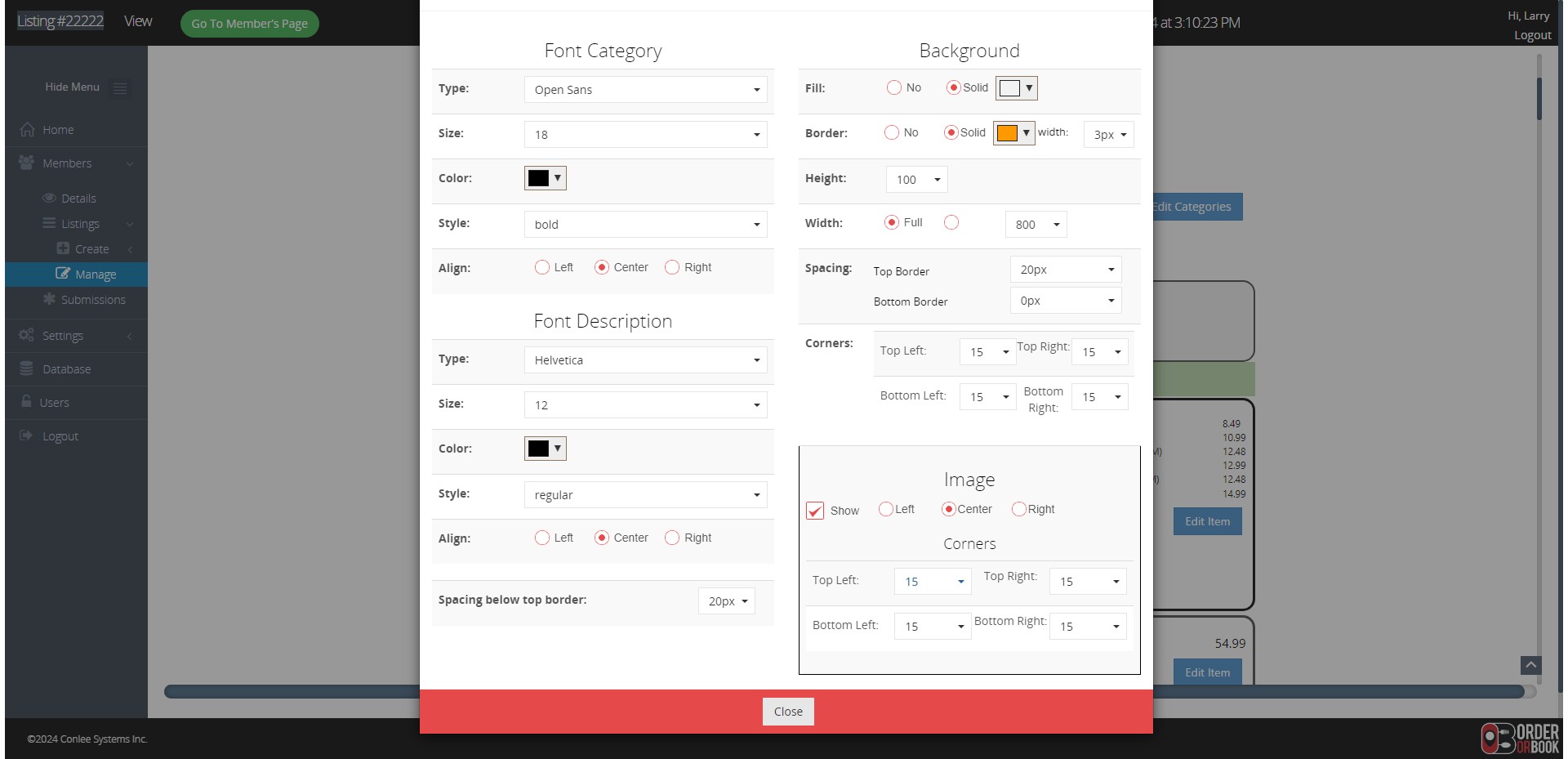Open Font Description Type dropdown showing Helvetica
Image resolution: width=1568 pixels, height=759 pixels.
pyautogui.click(x=645, y=360)
